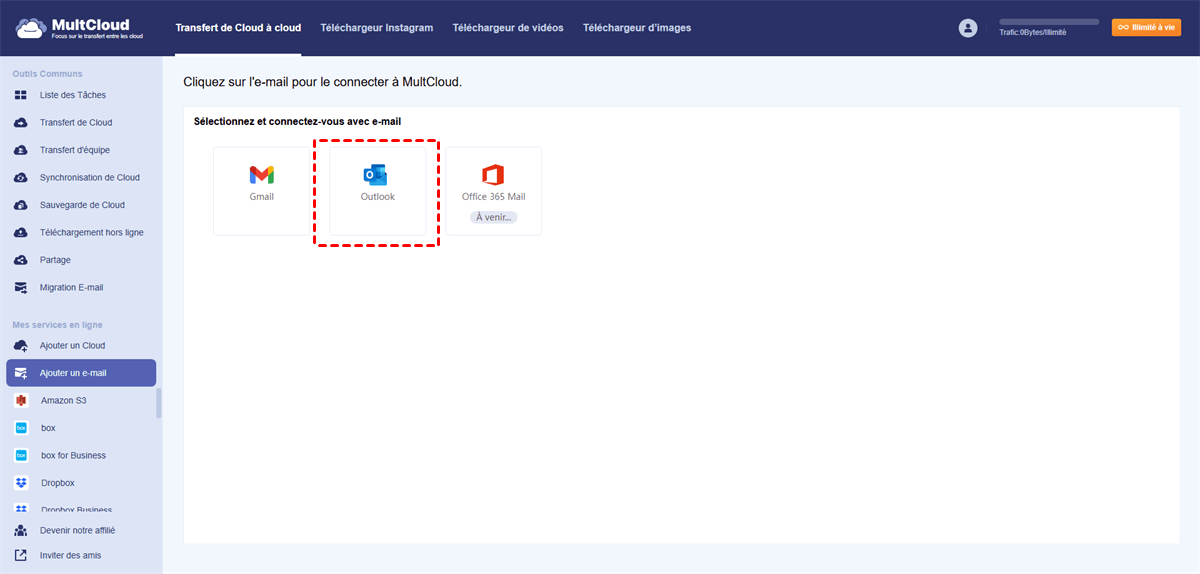Image resolution: width=1200 pixels, height=574 pixels.
Task: Click the box service icon
Action: 21,428
